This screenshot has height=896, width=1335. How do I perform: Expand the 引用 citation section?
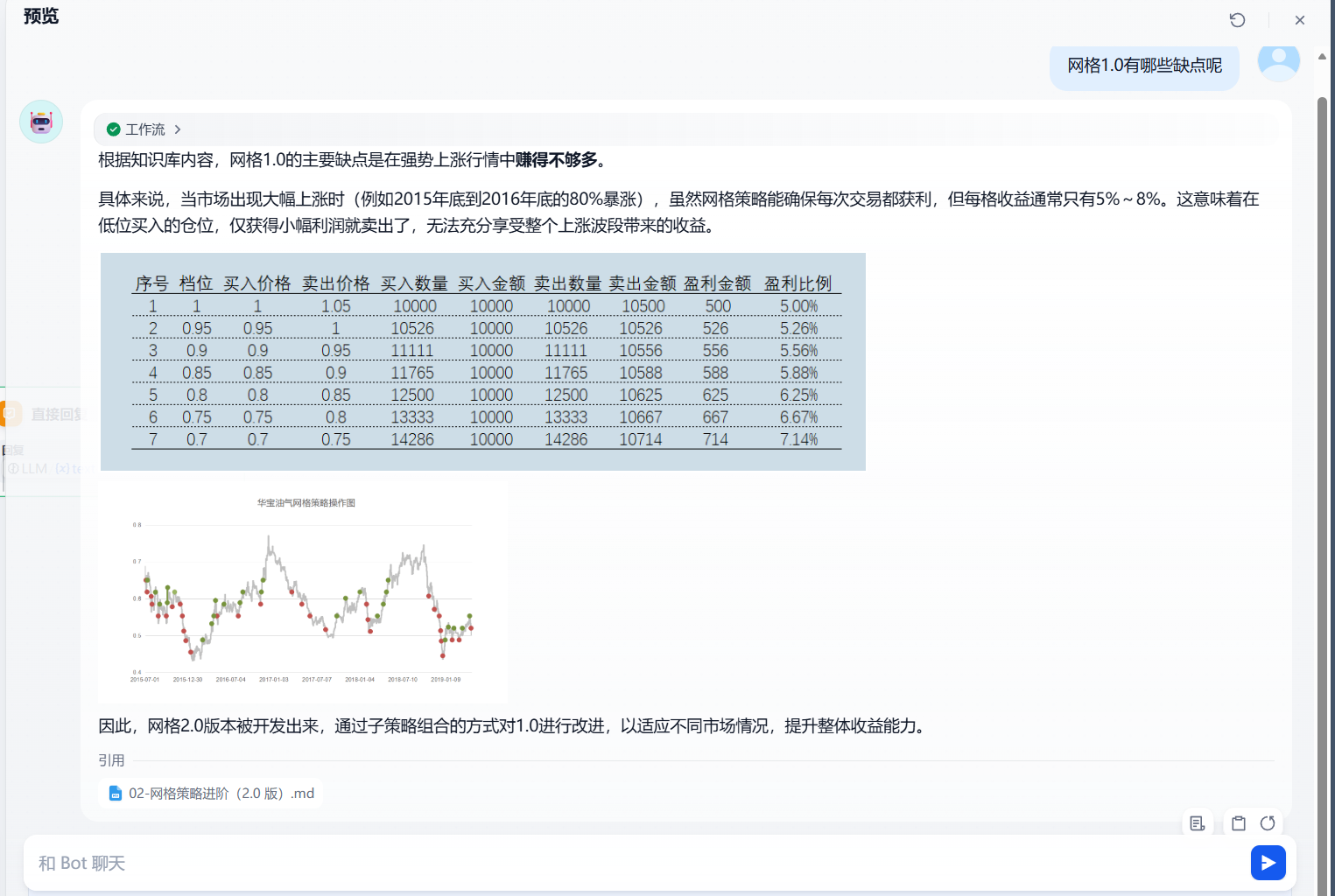[112, 760]
